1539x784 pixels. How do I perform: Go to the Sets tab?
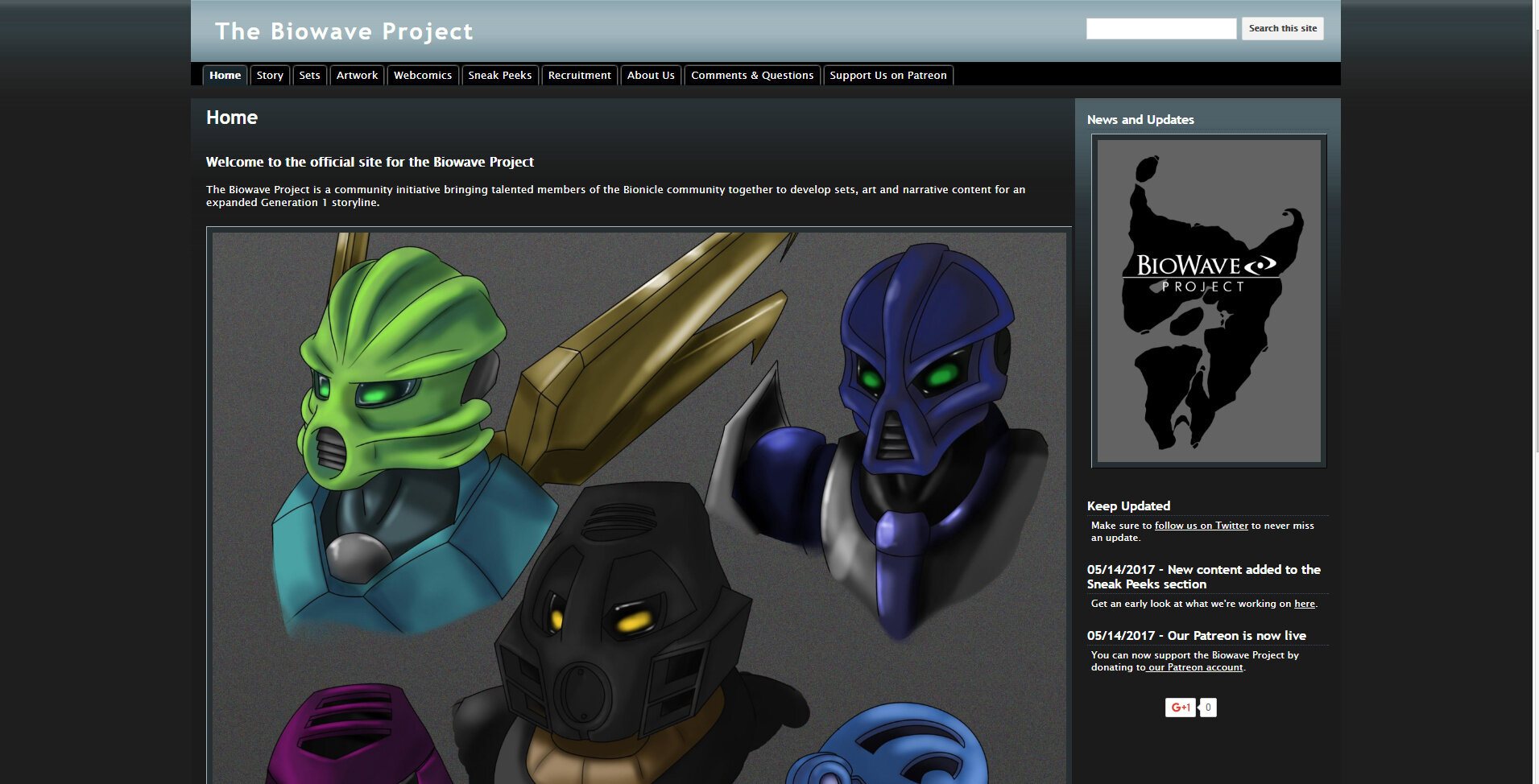point(309,75)
